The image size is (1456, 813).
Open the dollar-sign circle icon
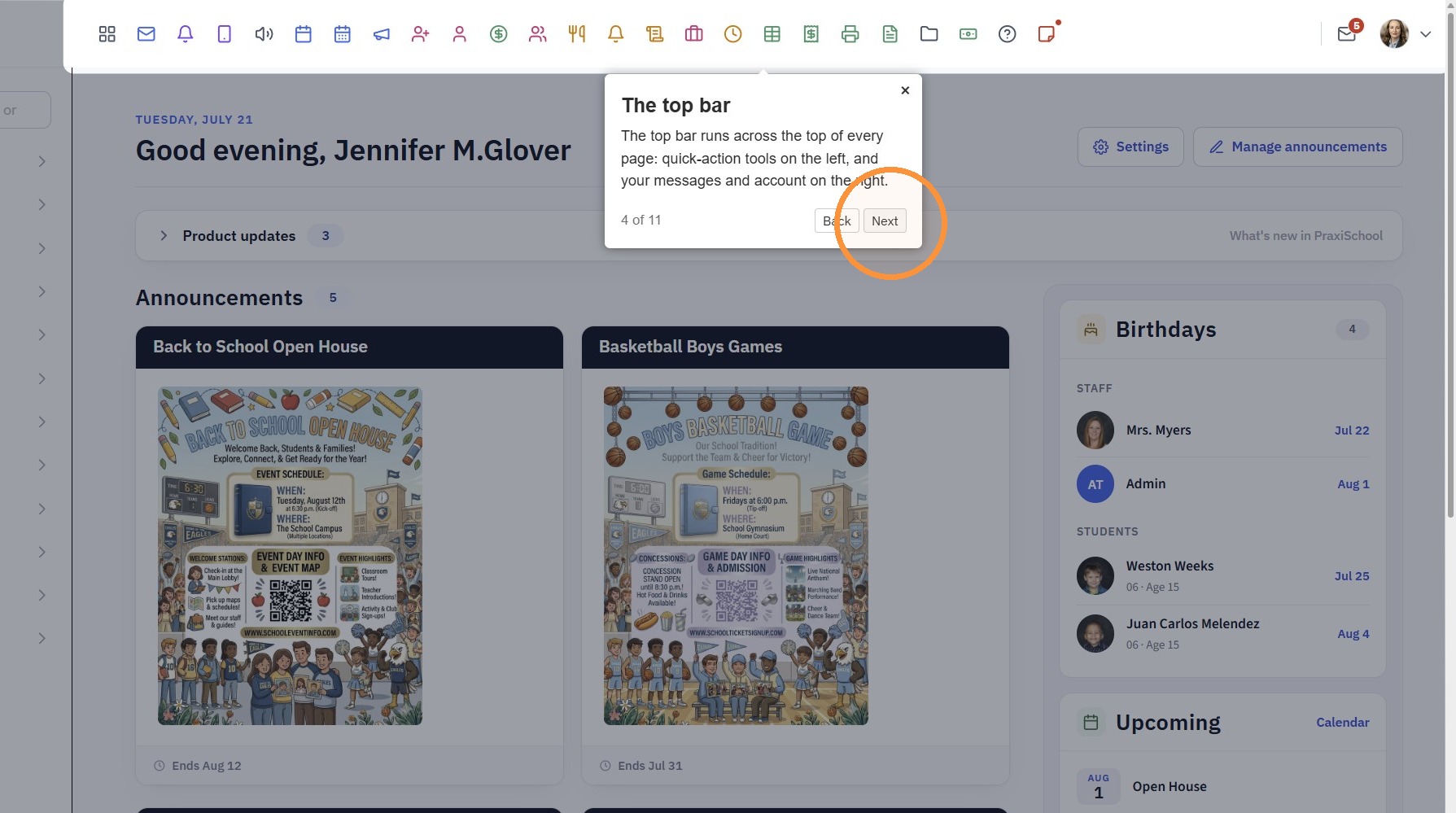[499, 34]
